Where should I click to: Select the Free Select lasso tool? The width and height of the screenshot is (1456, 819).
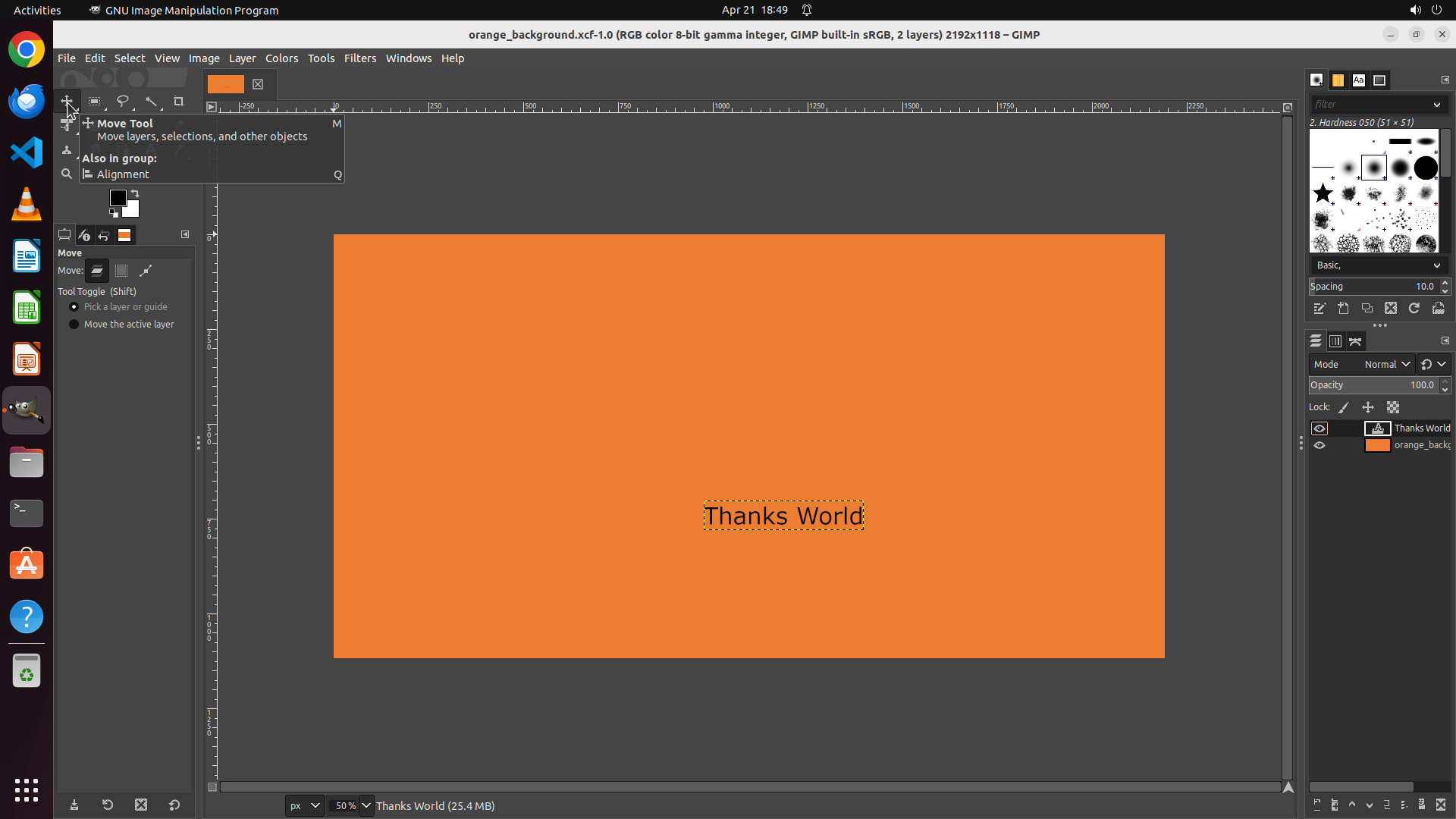point(122,101)
